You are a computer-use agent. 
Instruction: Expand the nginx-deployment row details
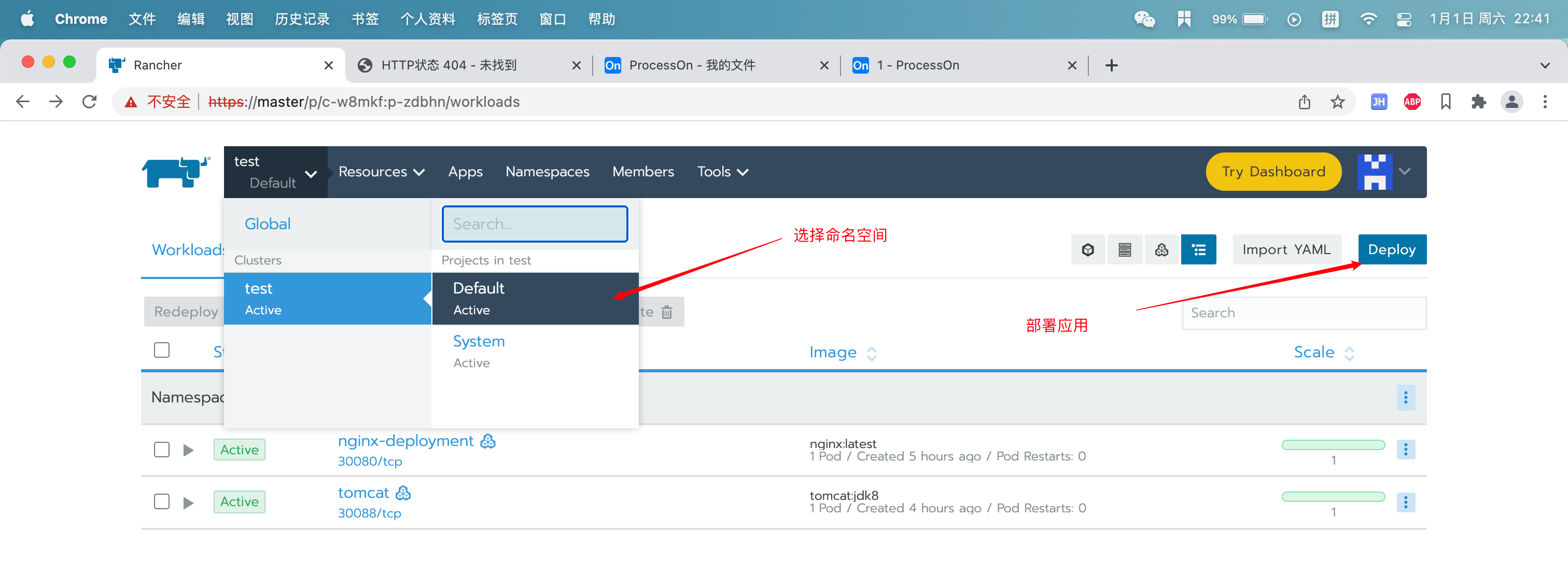(x=189, y=451)
